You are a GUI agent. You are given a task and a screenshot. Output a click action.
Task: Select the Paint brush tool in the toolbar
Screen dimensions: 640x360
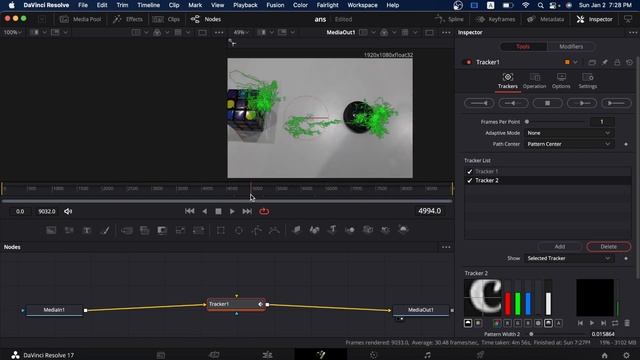point(105,230)
